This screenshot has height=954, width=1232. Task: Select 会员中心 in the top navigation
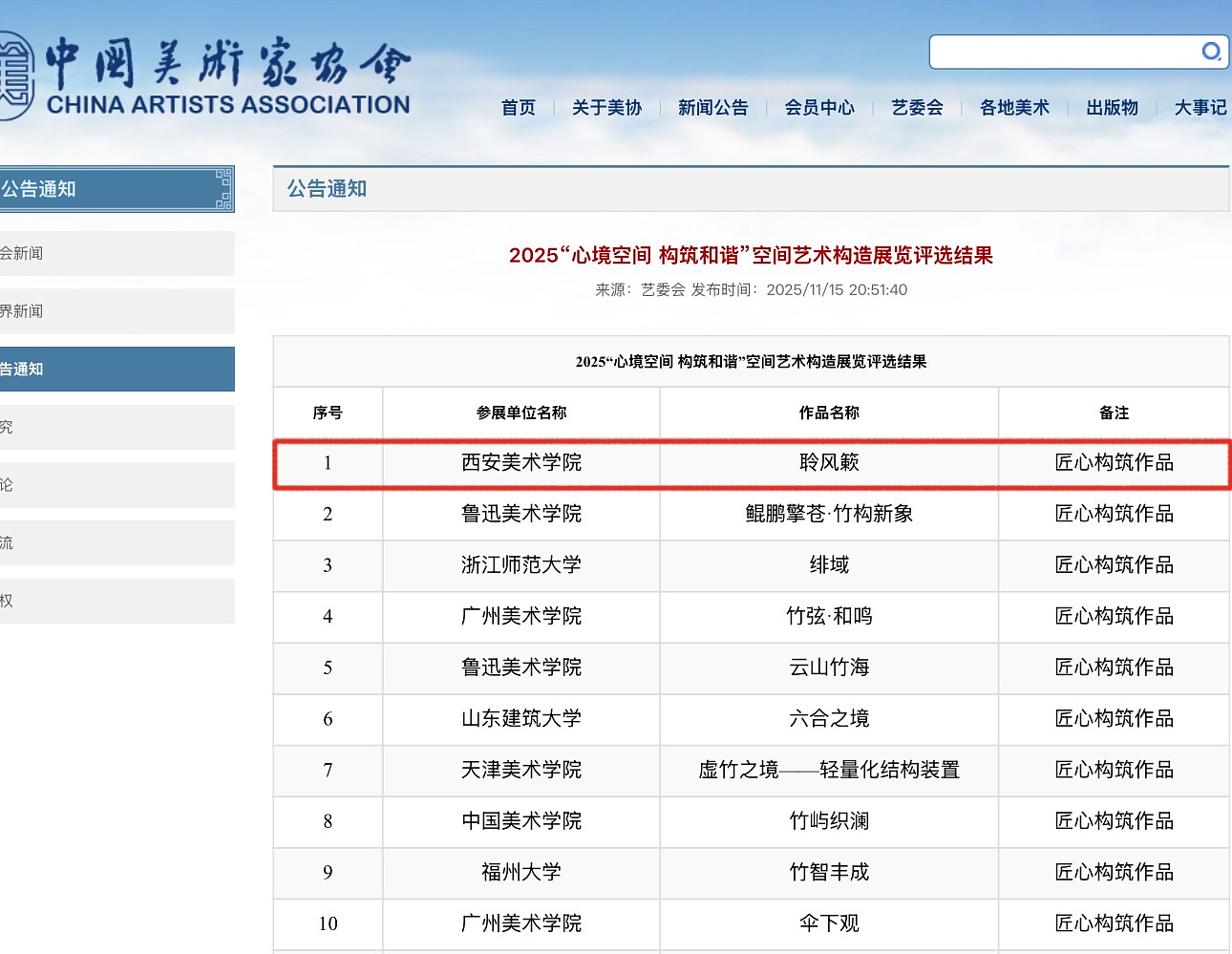coord(819,108)
